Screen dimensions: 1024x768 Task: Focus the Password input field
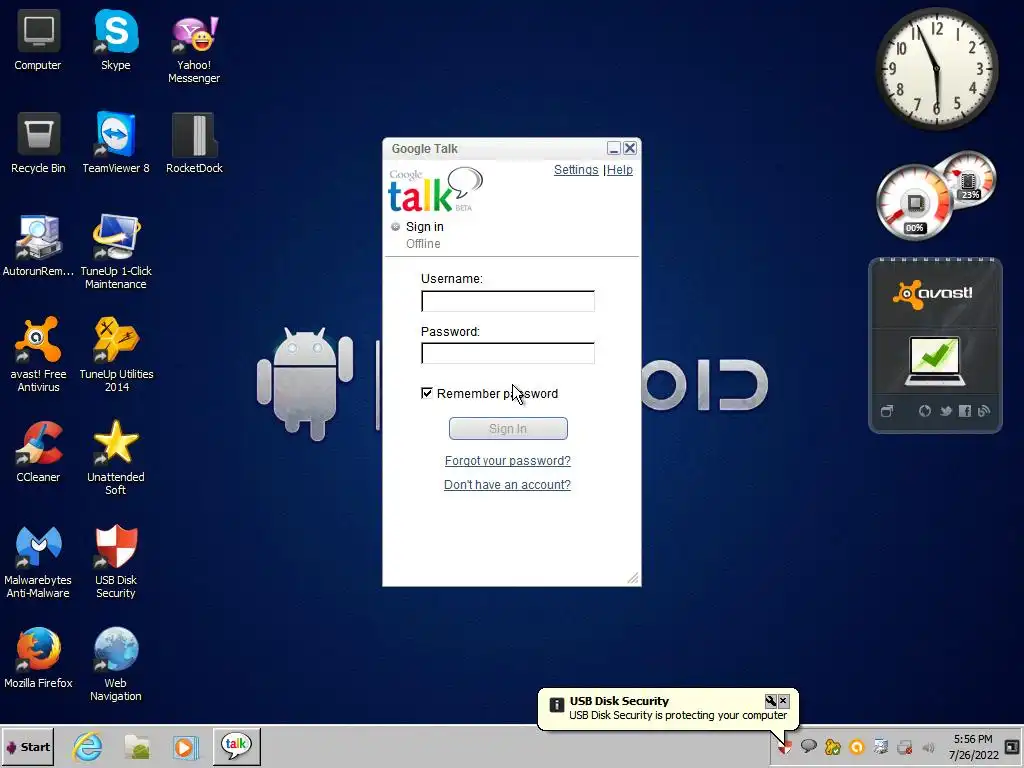click(x=508, y=353)
